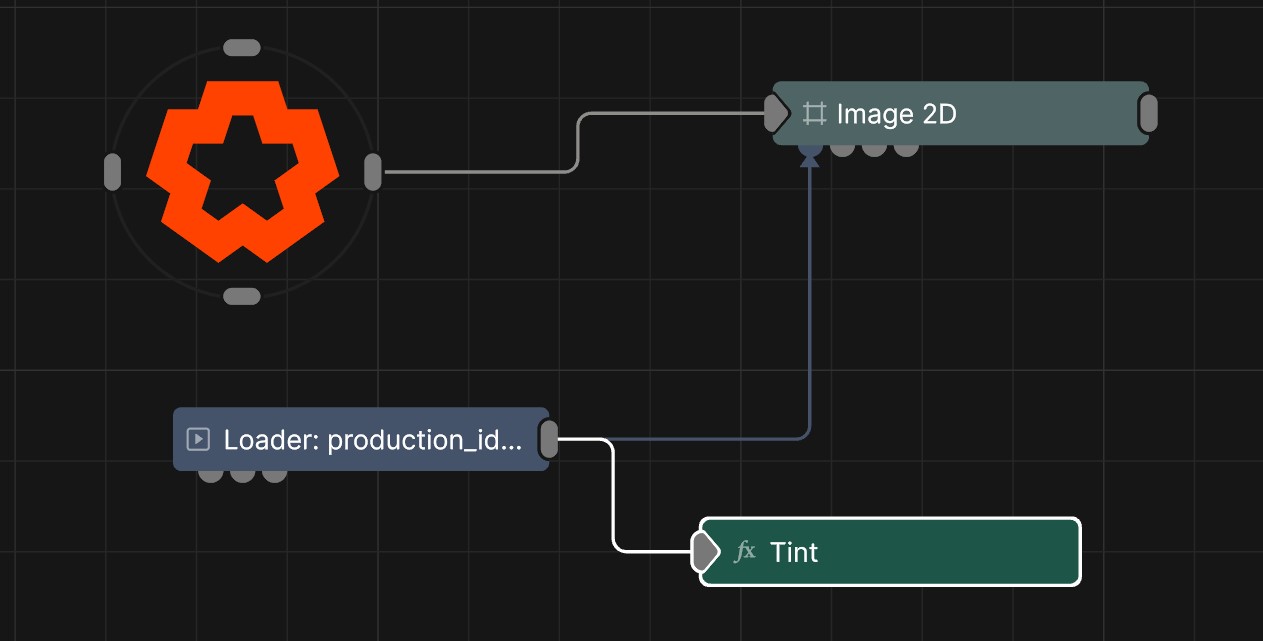Click the output port of the Loader node
The image size is (1263, 641).
tap(548, 439)
